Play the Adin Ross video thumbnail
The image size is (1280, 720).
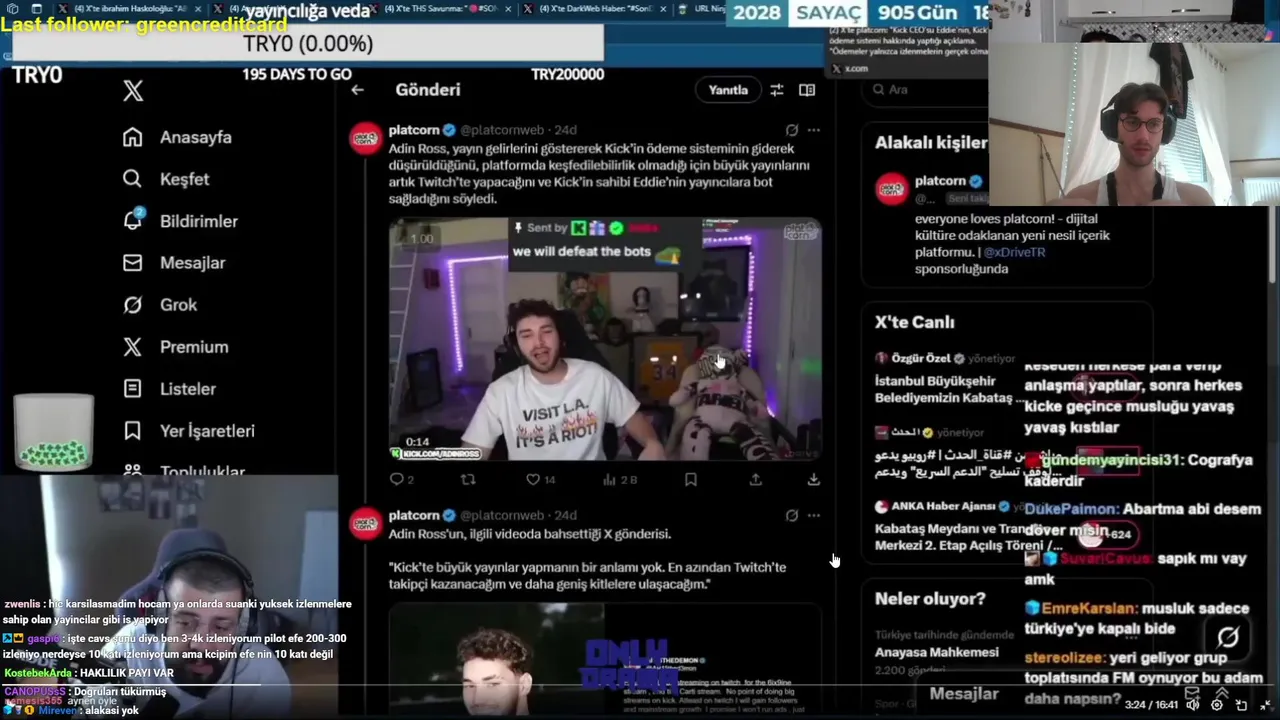[605, 339]
